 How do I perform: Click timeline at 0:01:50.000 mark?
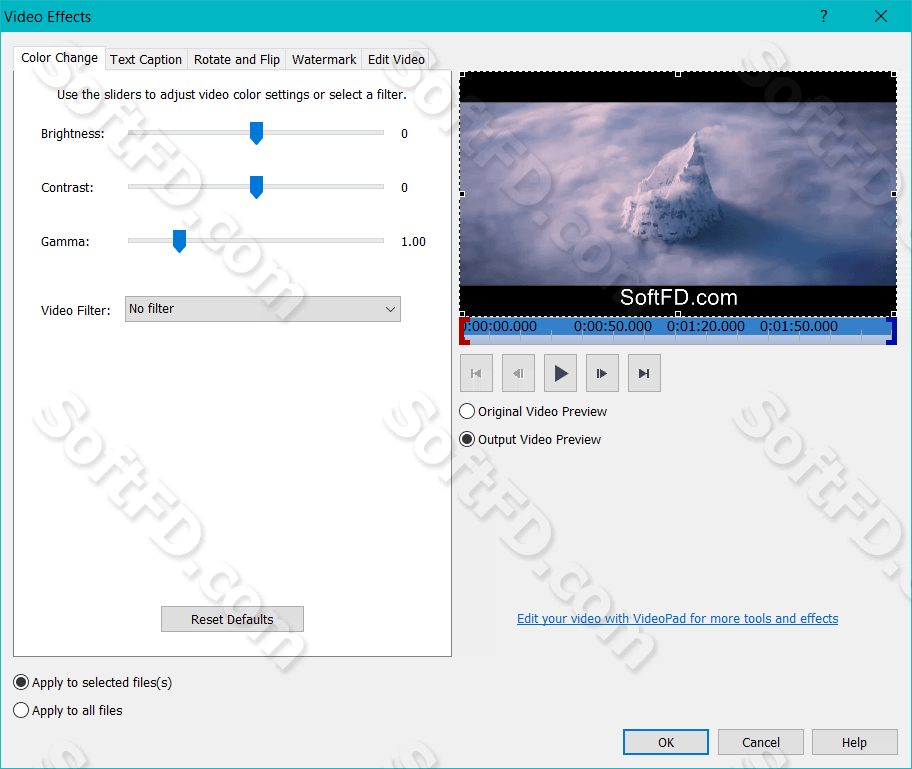pyautogui.click(x=799, y=326)
